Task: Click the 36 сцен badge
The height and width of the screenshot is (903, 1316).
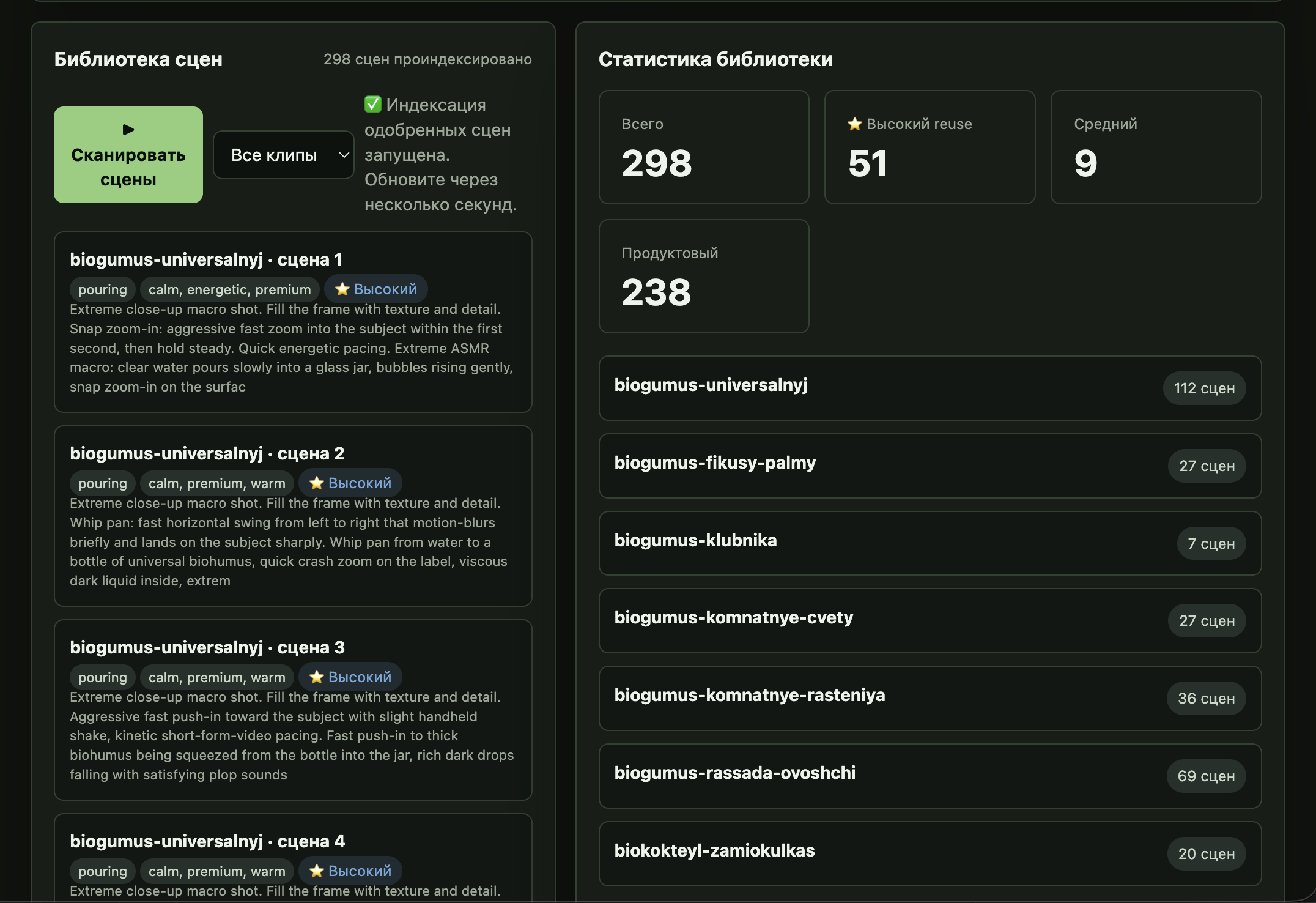Action: click(x=1206, y=698)
